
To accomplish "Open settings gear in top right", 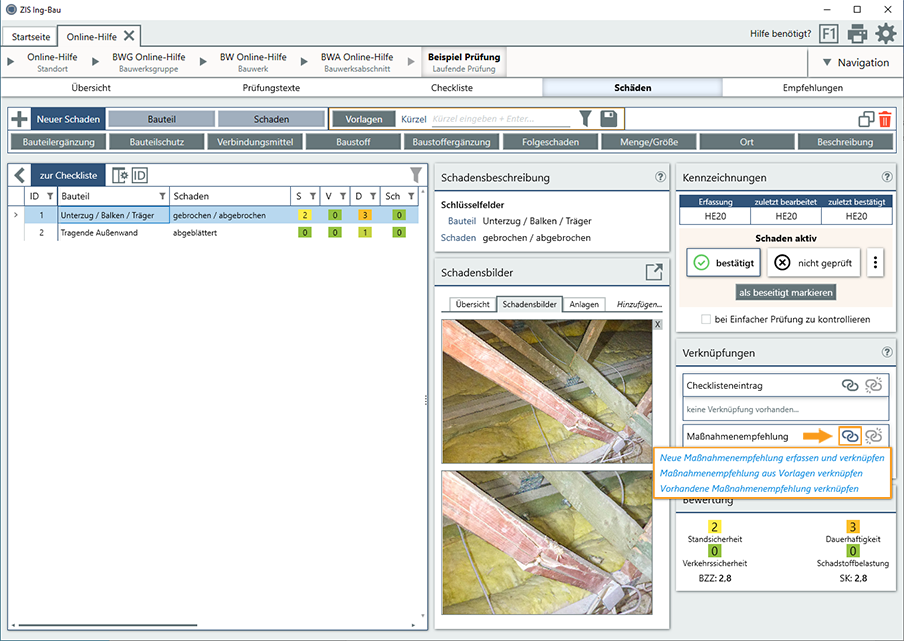I will point(886,34).
